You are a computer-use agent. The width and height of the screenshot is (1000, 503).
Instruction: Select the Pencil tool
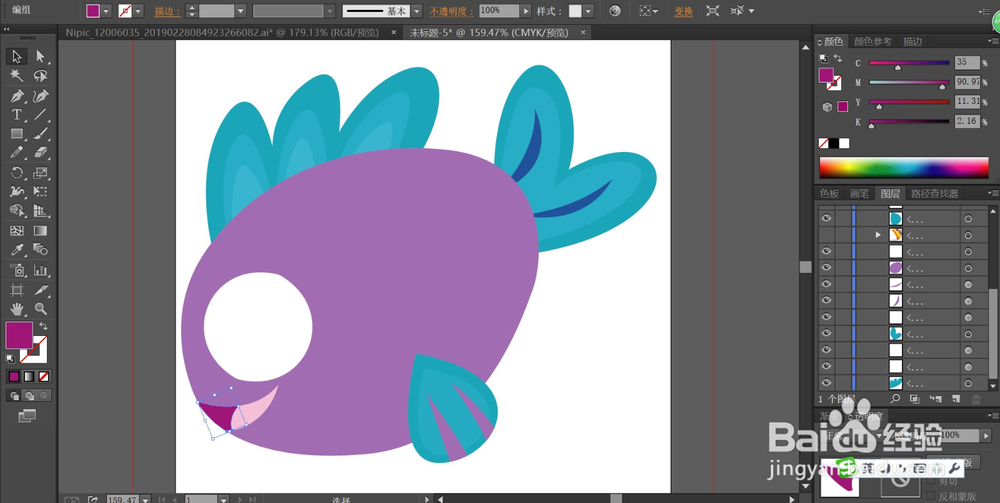17,153
